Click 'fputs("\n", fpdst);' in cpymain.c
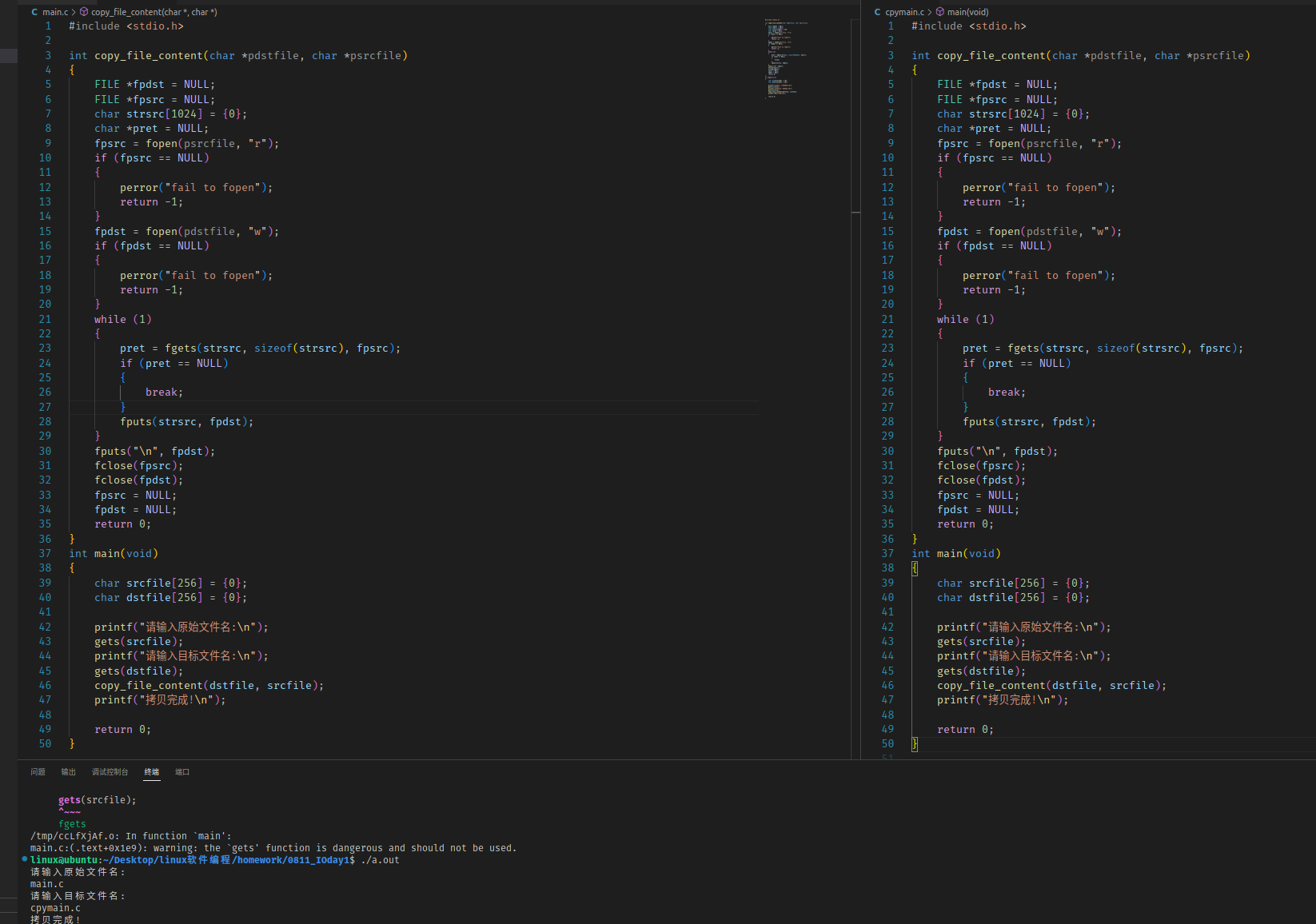Viewport: 1316px width, 924px height. pos(998,451)
